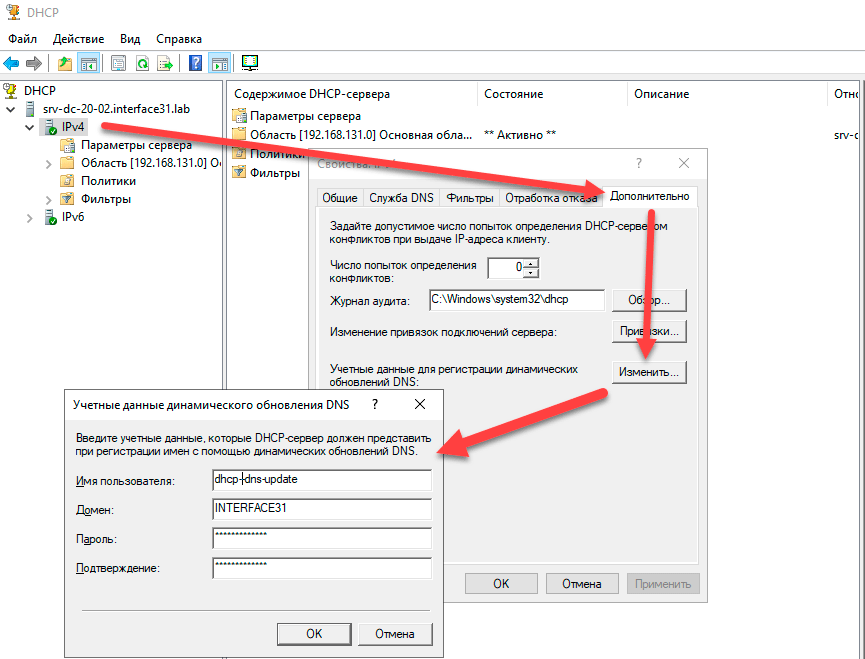Click the Фильтры icon in content list
Screen dimensions: 865x659
[239, 172]
